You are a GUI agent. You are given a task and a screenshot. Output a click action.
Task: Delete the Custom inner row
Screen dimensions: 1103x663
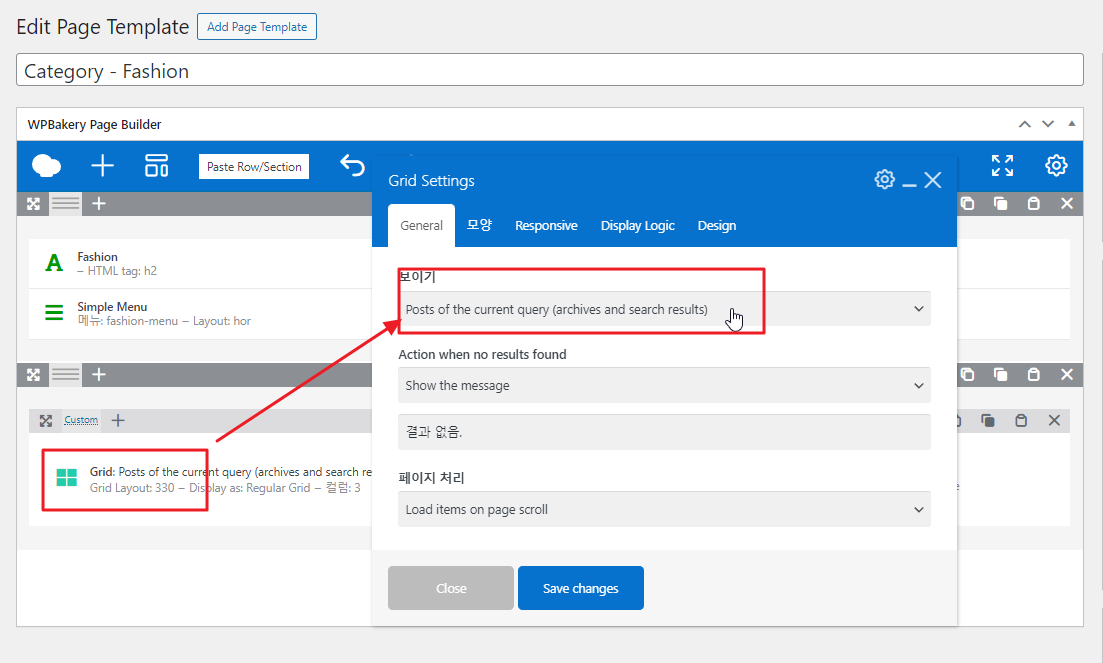[1054, 420]
